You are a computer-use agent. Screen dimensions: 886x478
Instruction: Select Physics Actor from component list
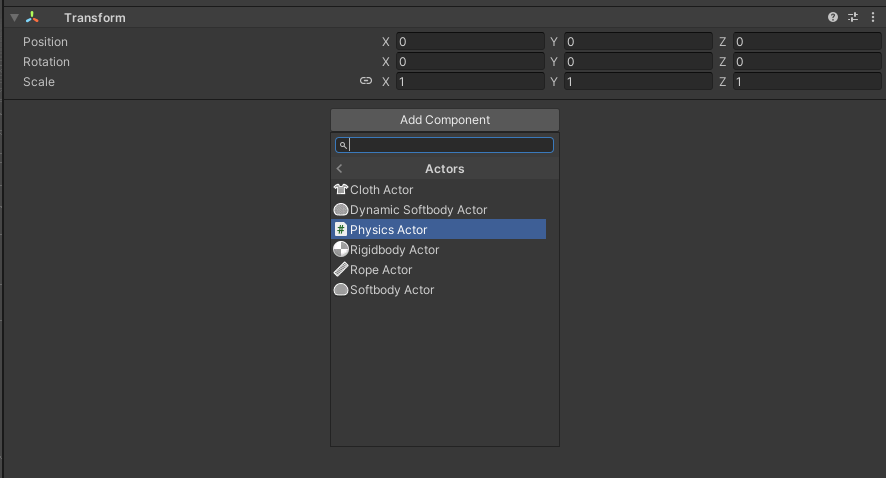[x=389, y=230]
